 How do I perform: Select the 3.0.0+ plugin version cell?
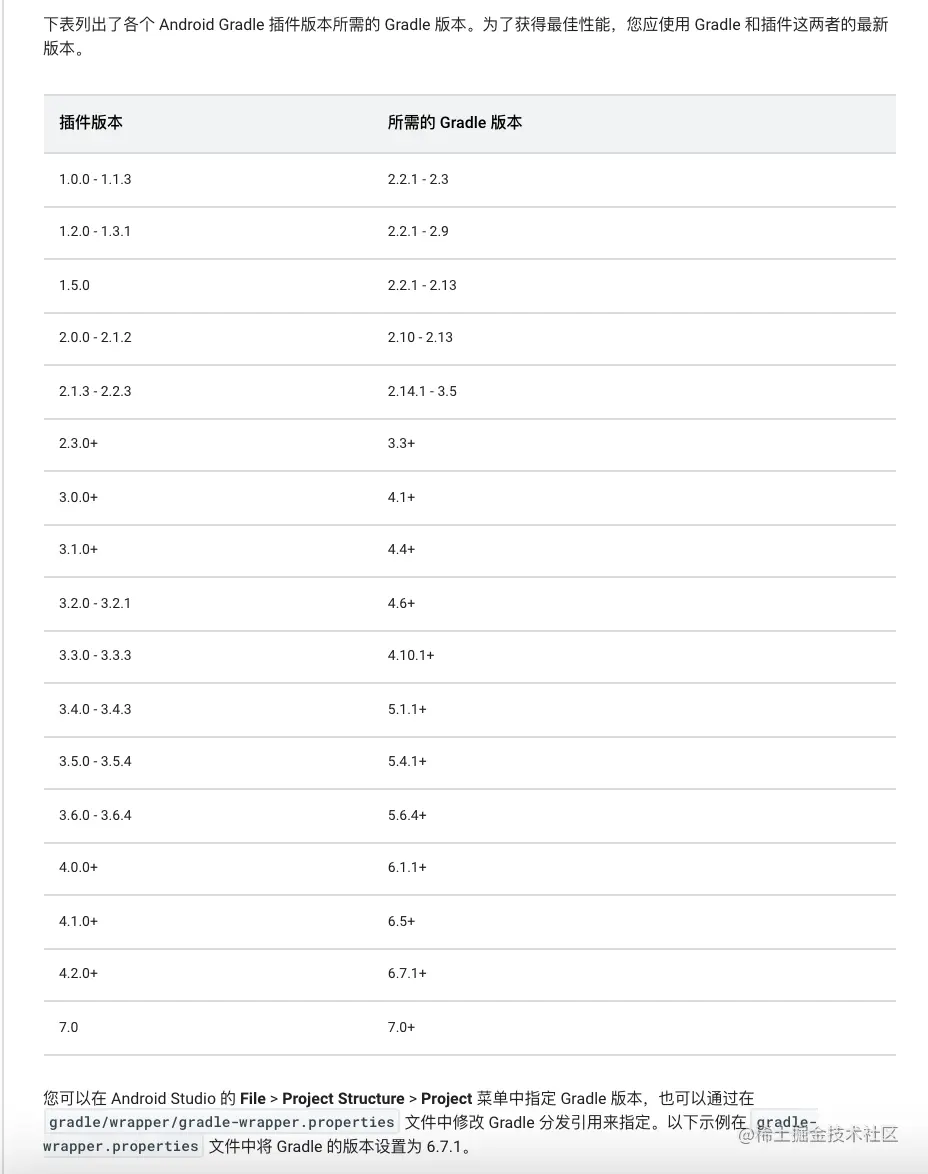[78, 497]
